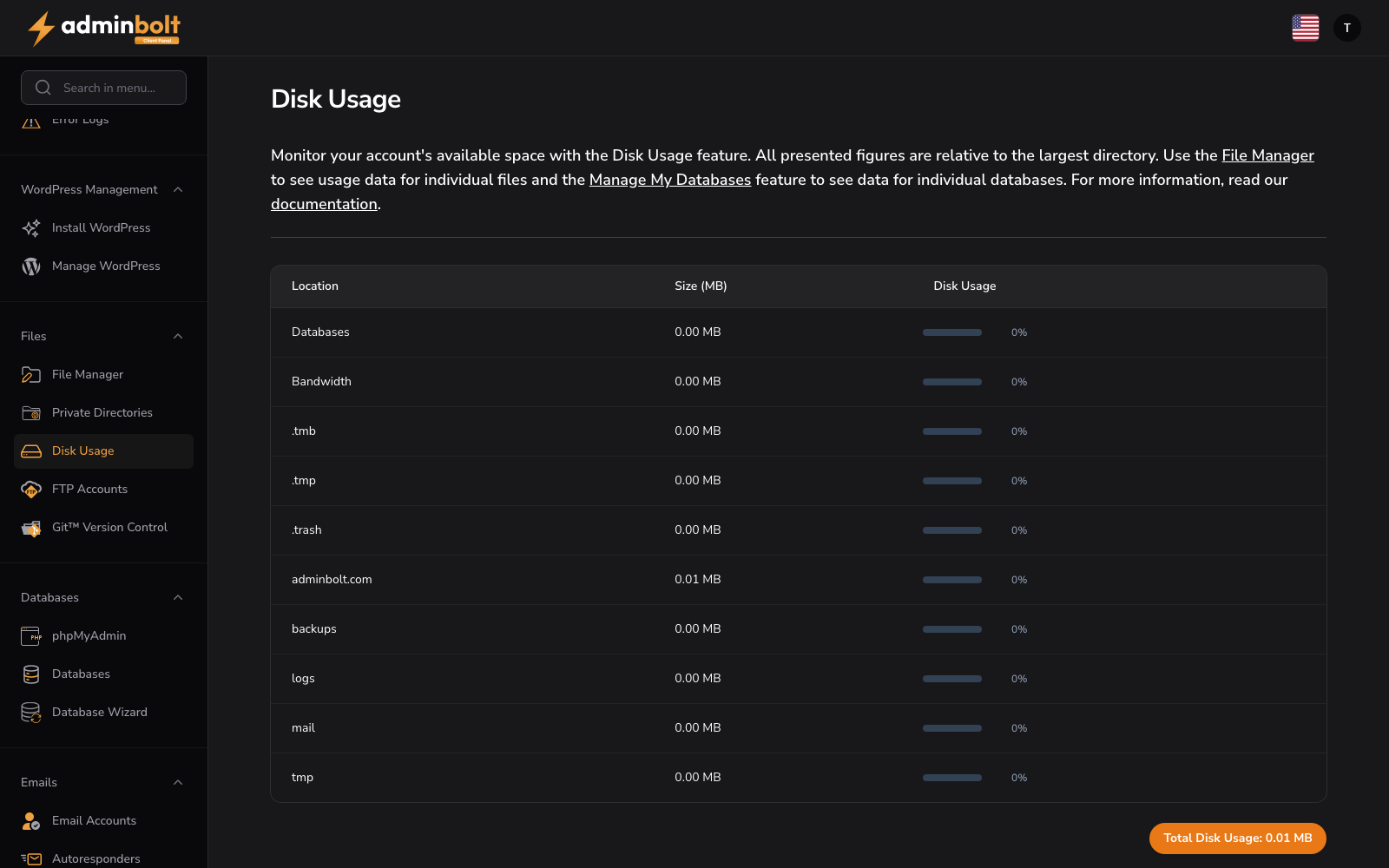This screenshot has height=868, width=1389.
Task: Open the US flag language selector
Action: click(1305, 28)
